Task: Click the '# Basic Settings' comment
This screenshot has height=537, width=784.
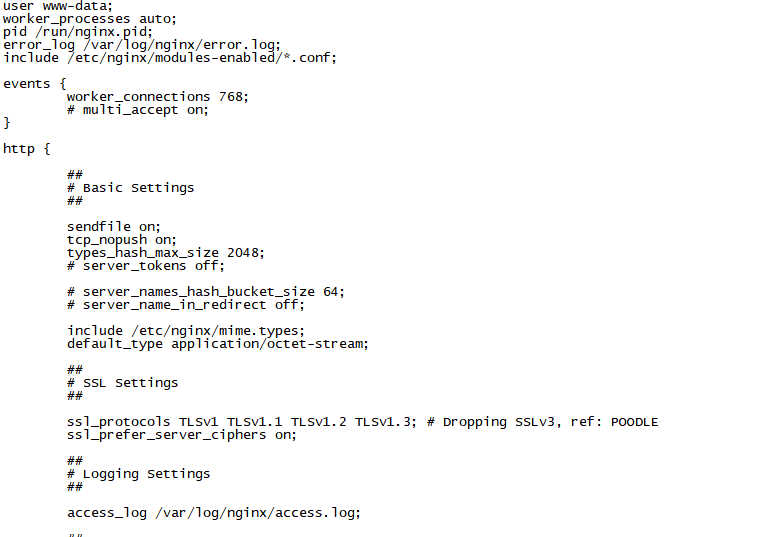Action: (130, 188)
